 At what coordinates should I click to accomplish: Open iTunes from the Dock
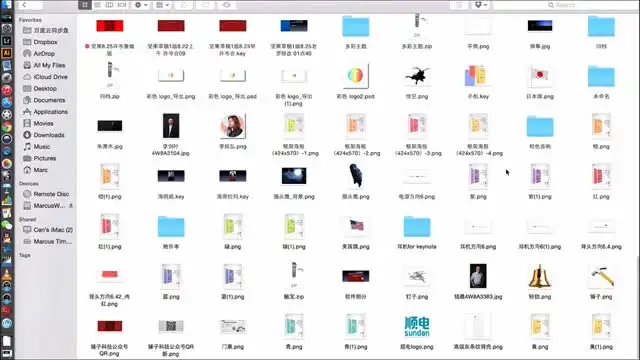coord(7,90)
